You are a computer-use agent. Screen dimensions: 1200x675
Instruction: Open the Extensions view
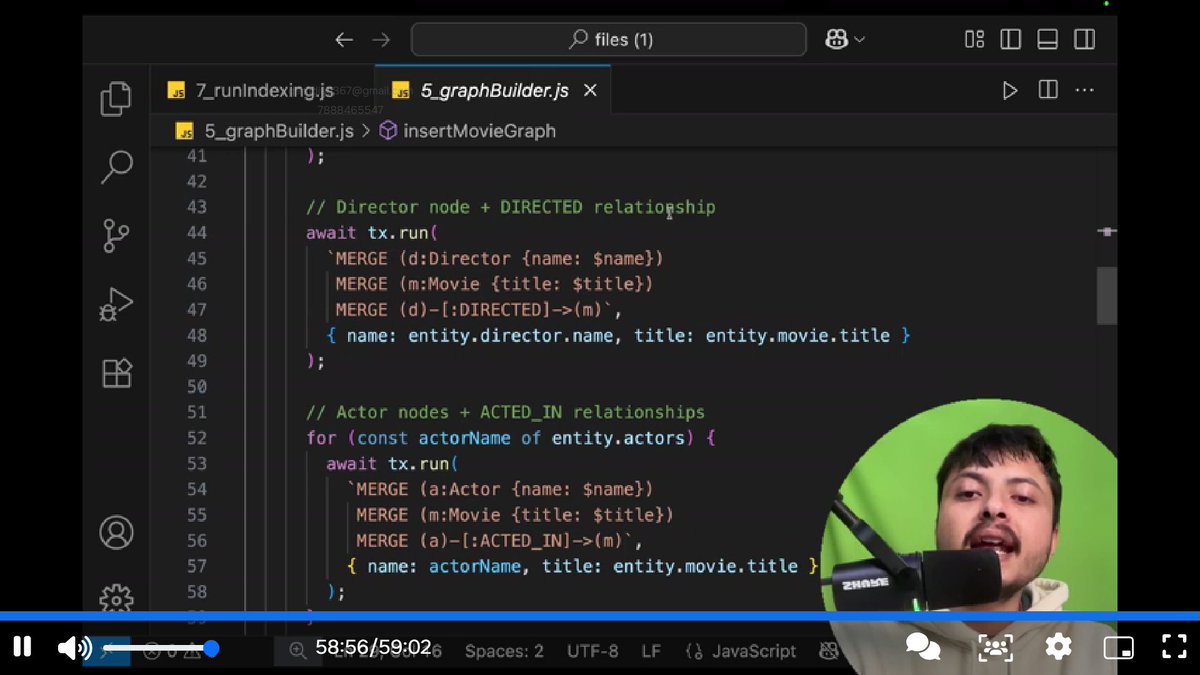(x=116, y=372)
